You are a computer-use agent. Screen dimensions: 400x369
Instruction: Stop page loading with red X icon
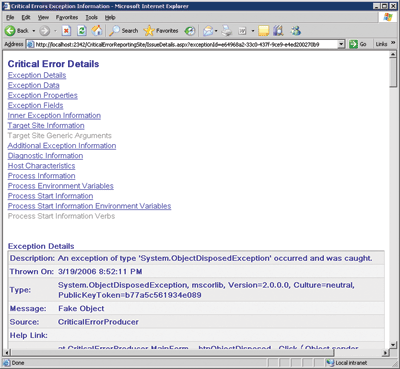pyautogui.click(x=66, y=31)
